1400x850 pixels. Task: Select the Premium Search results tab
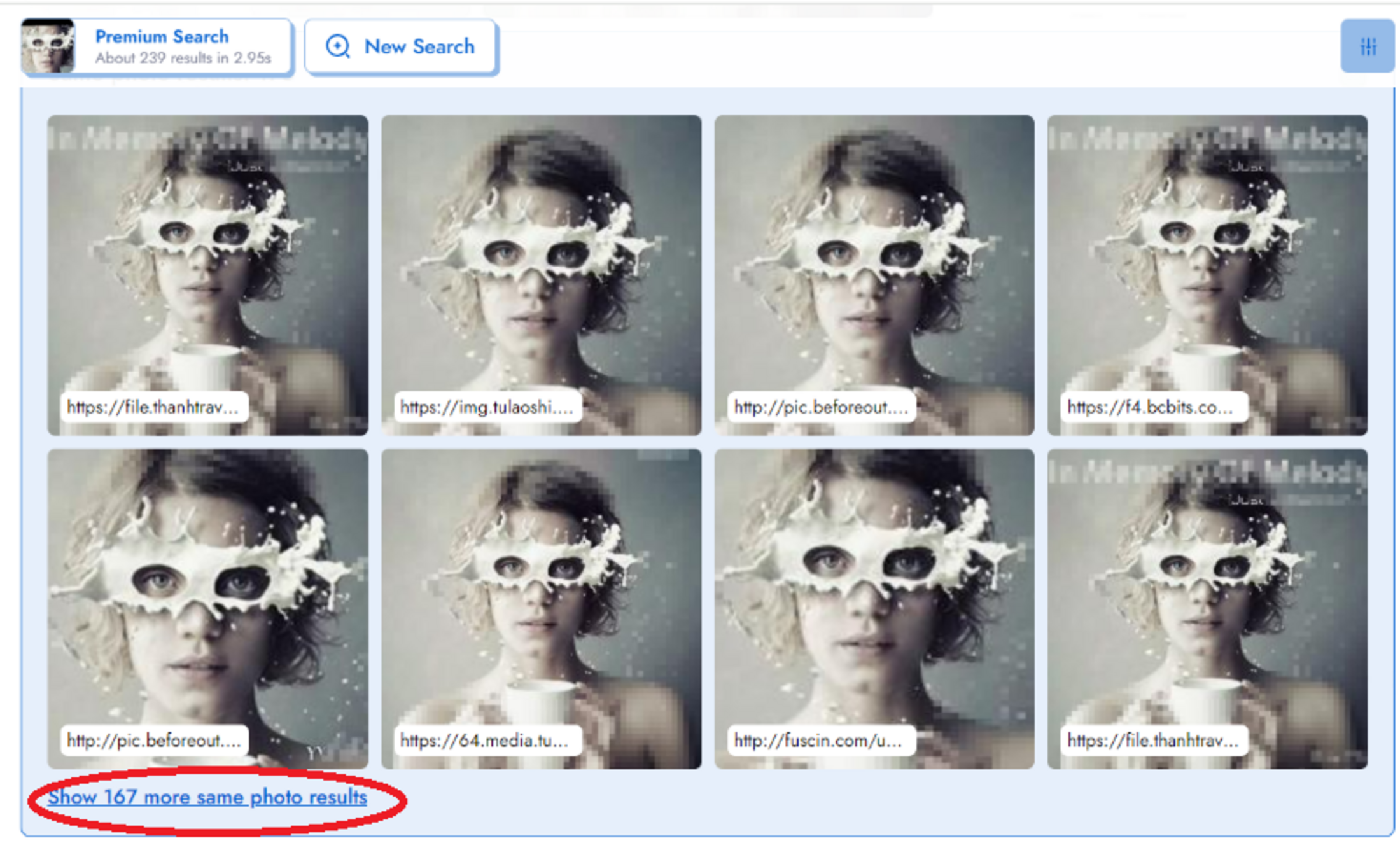point(162,36)
